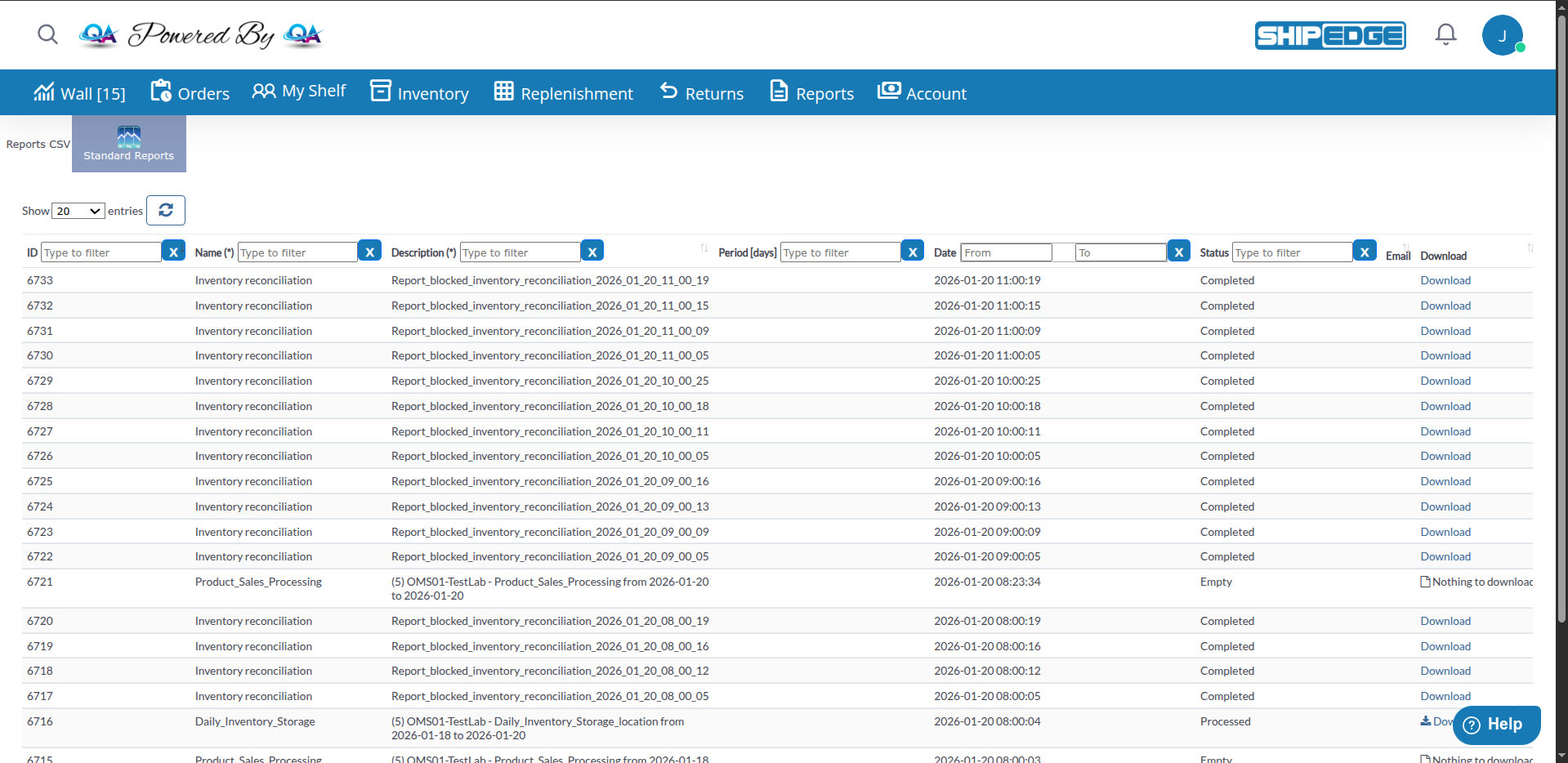This screenshot has height=763, width=1568.
Task: Download report 6733
Action: [x=1445, y=280]
